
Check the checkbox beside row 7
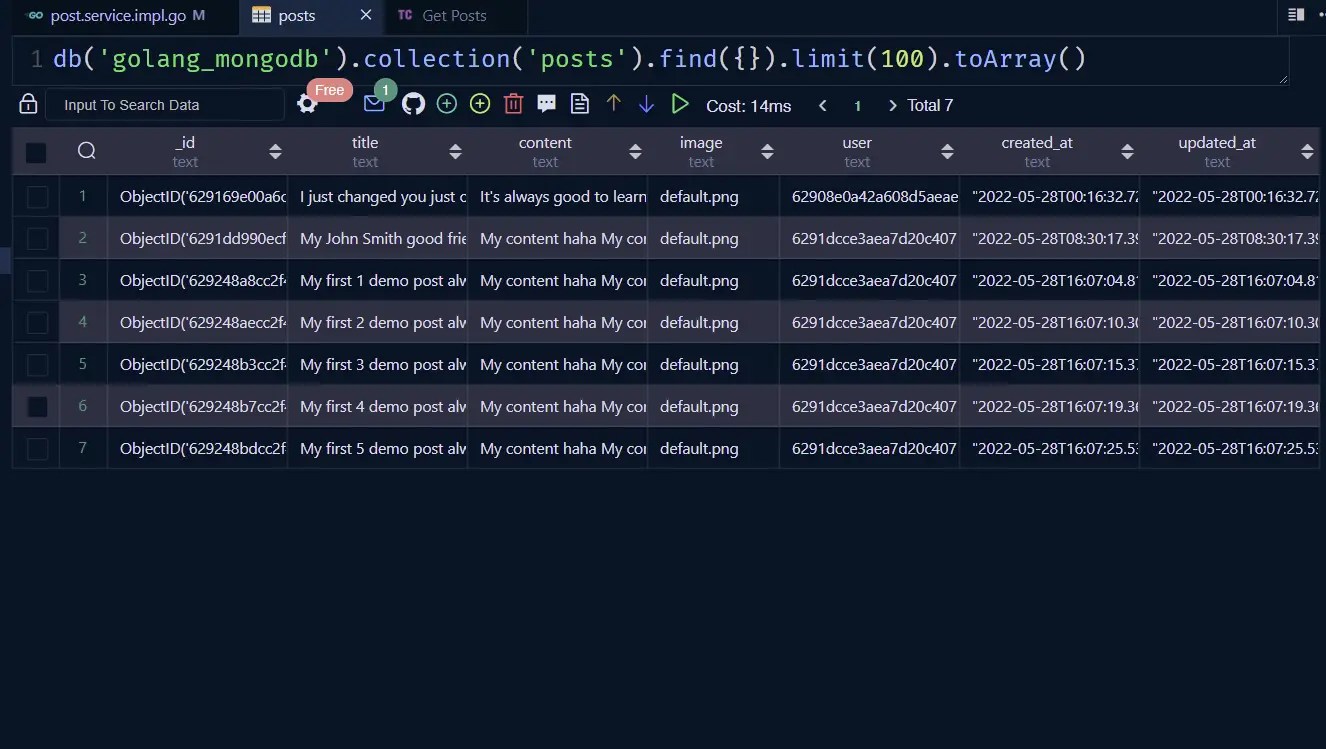(36, 448)
